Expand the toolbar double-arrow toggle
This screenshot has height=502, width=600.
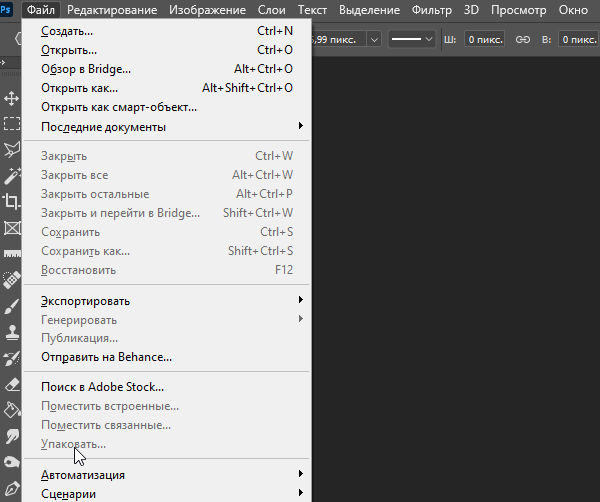(2, 62)
